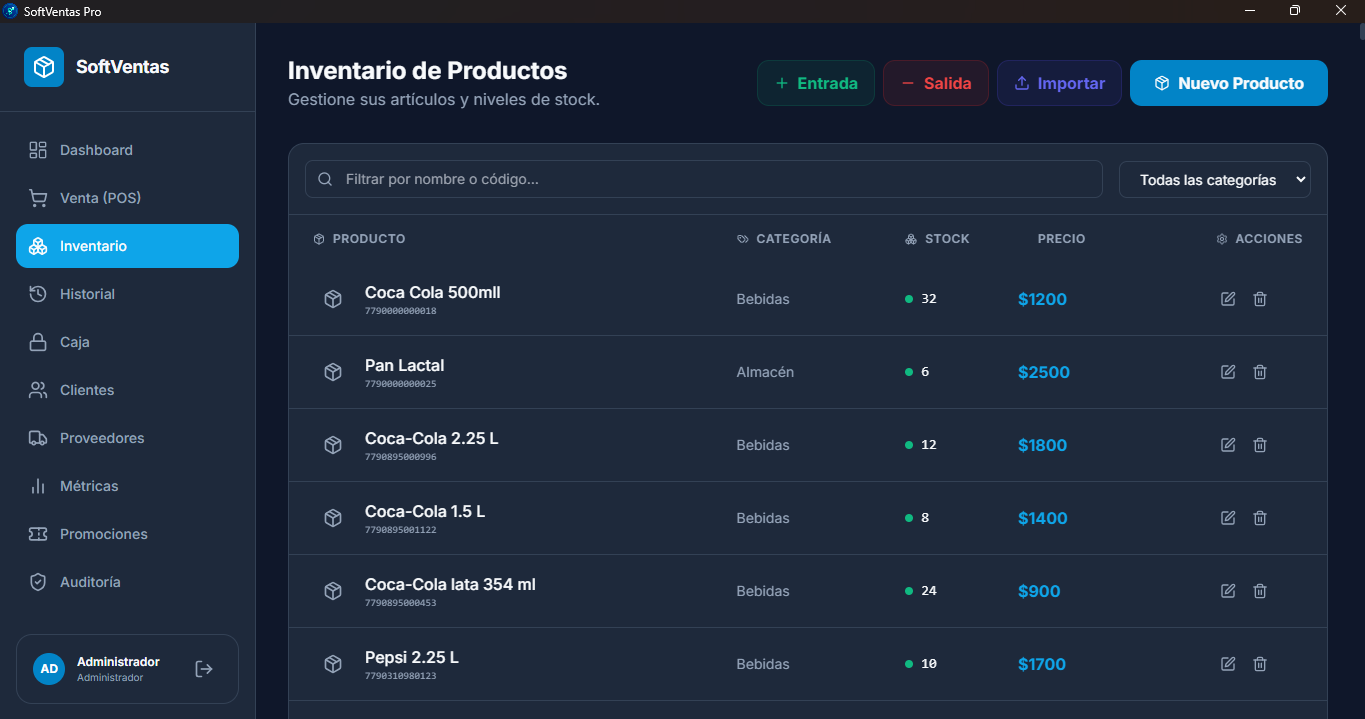This screenshot has height=719, width=1365.
Task: Open the edit pencil icon for Coca Cola 500mll
Action: [1227, 298]
